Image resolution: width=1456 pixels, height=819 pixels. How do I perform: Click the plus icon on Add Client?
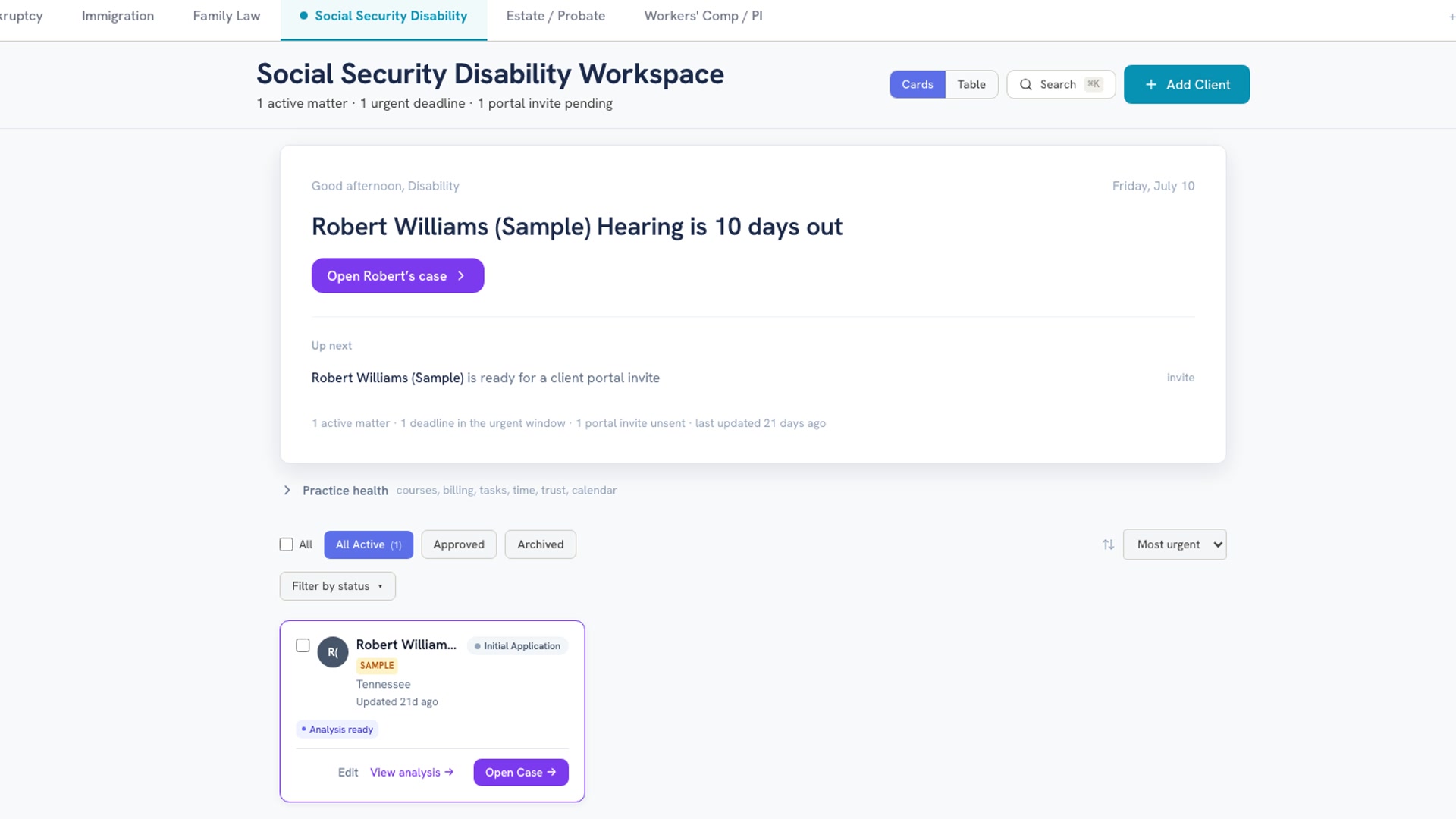pos(1150,84)
